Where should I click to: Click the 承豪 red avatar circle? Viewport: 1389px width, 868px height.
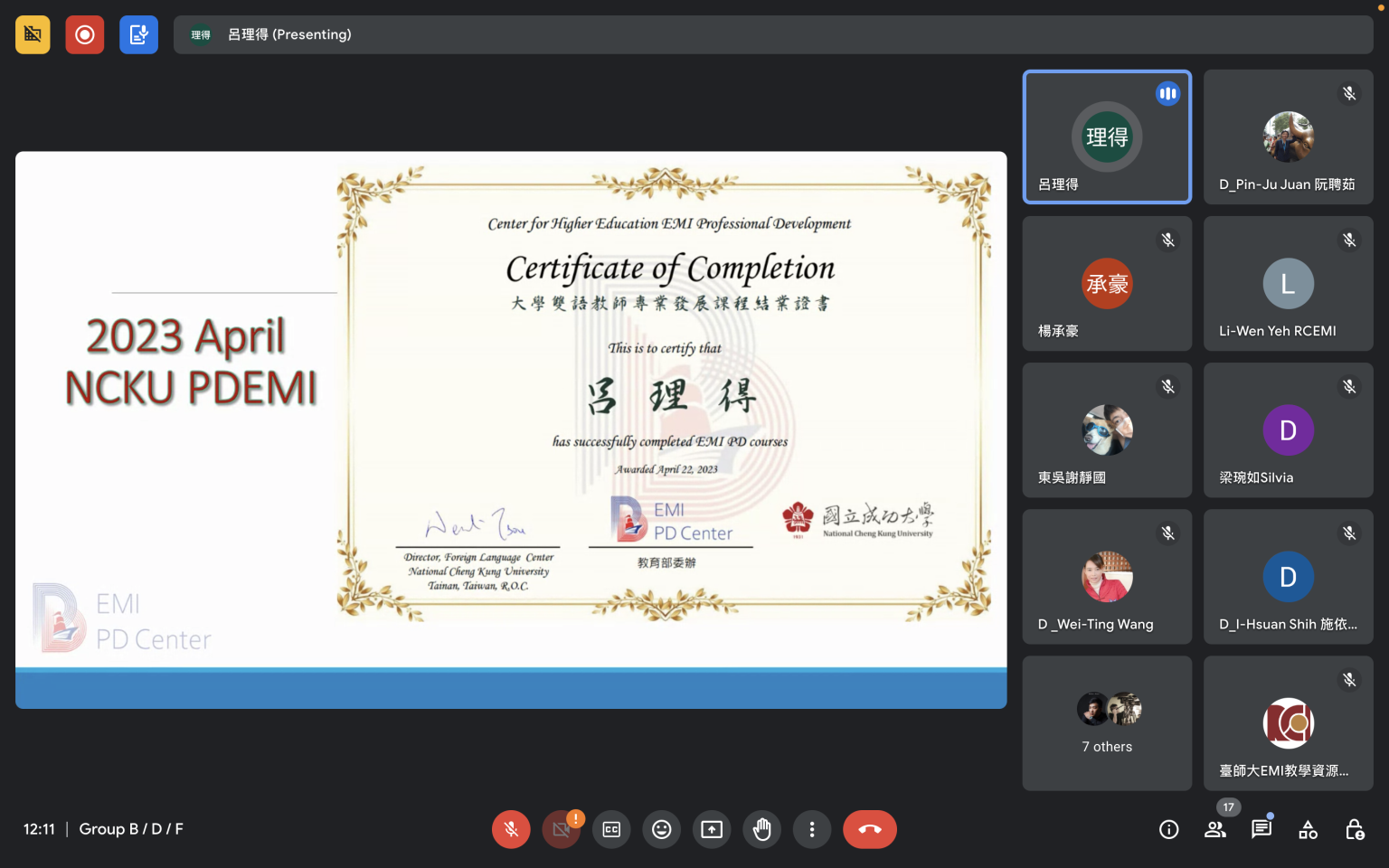point(1107,284)
